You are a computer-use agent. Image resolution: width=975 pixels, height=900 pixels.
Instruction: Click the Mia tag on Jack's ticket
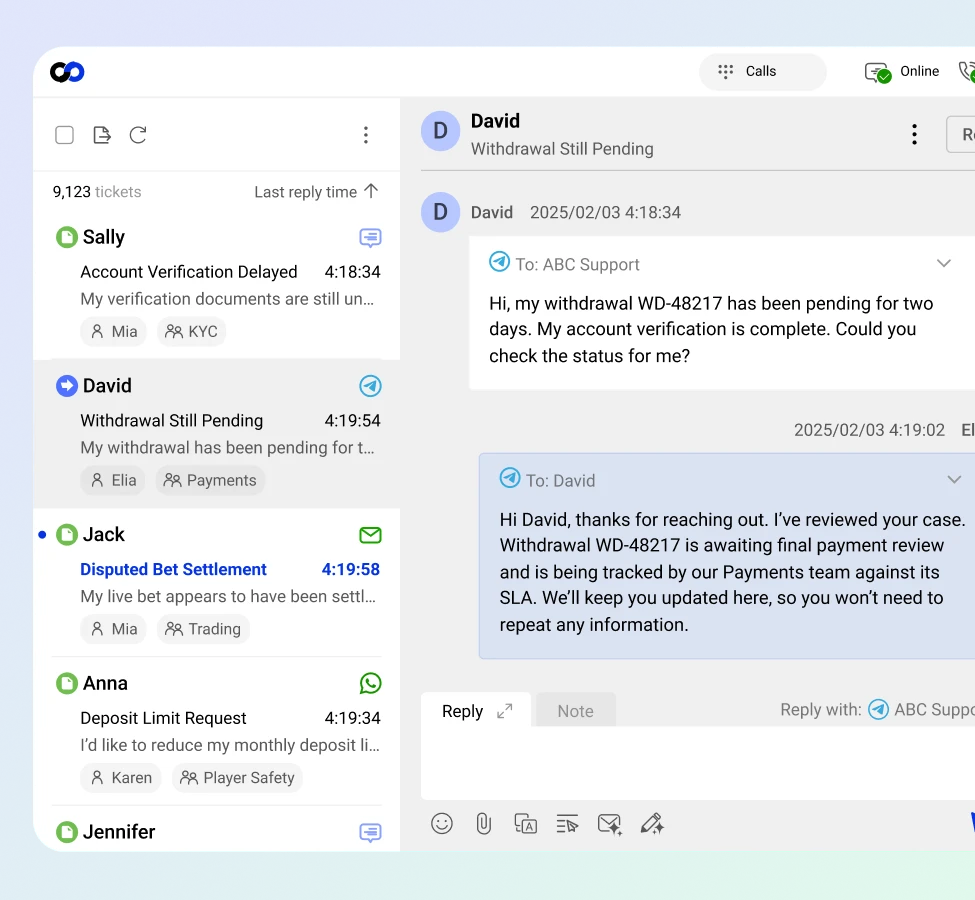[x=114, y=629]
